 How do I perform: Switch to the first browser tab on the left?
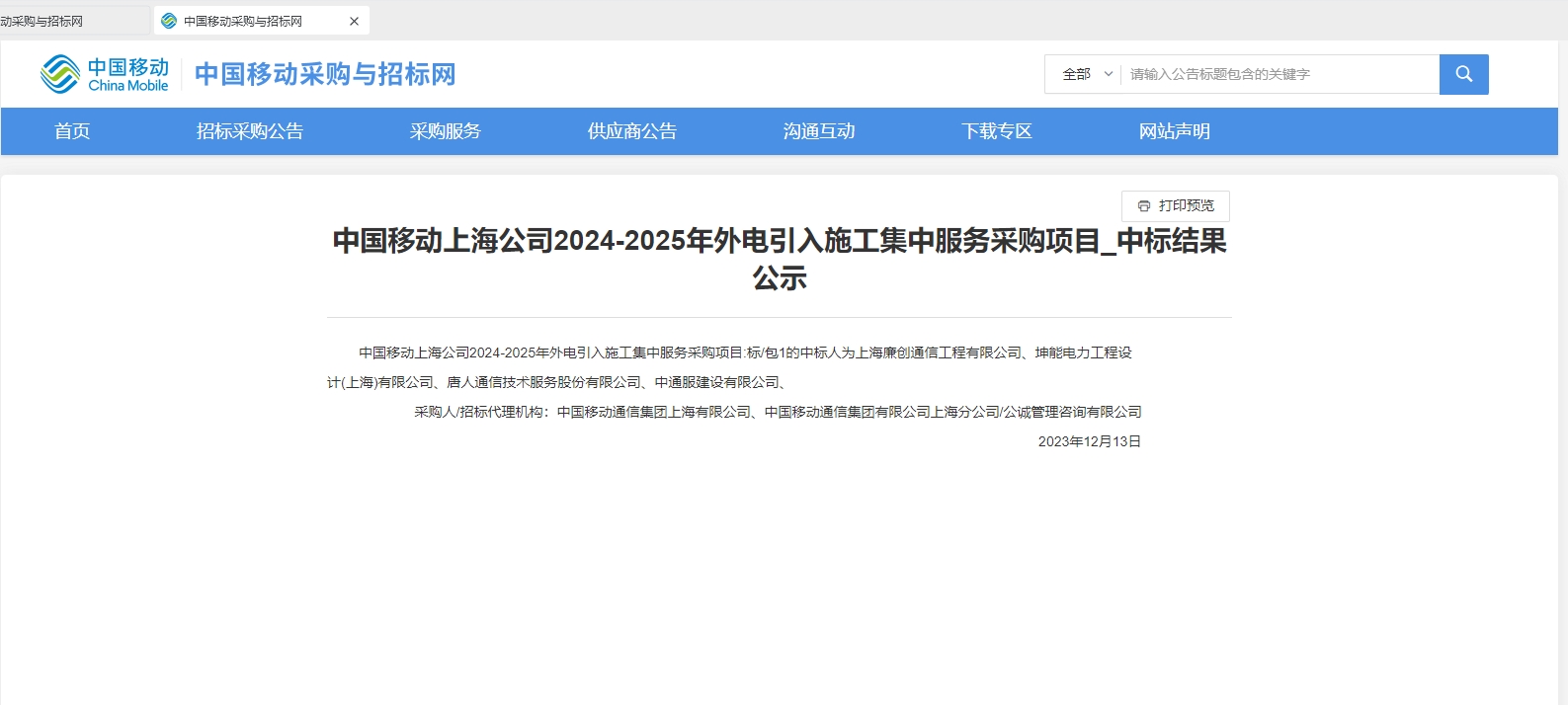tap(73, 21)
